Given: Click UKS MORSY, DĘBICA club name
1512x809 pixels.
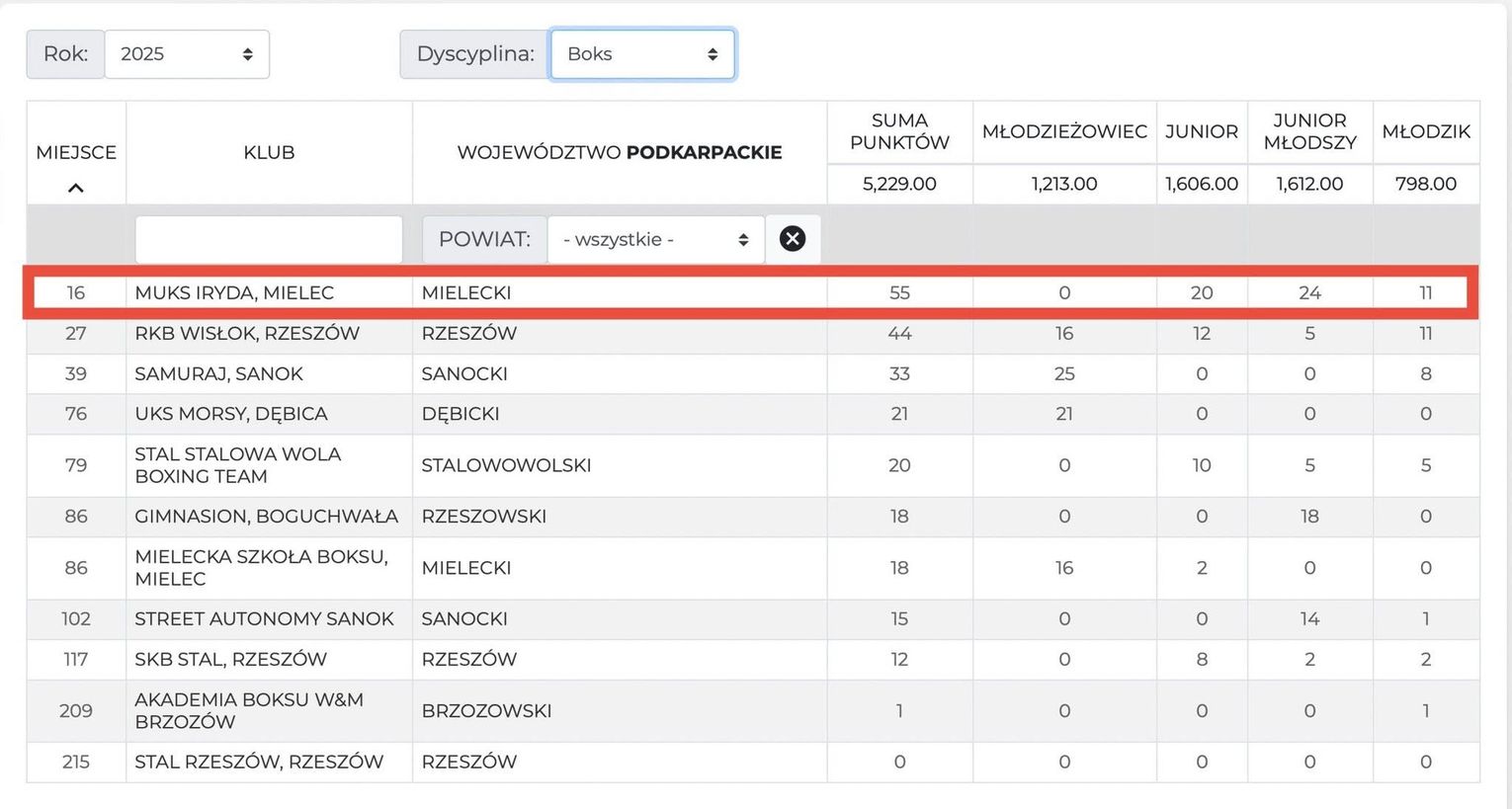Looking at the screenshot, I should 231,414.
